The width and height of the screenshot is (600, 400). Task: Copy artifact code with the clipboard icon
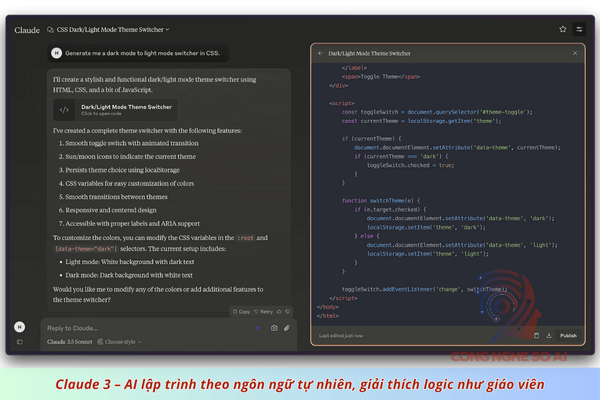536,336
